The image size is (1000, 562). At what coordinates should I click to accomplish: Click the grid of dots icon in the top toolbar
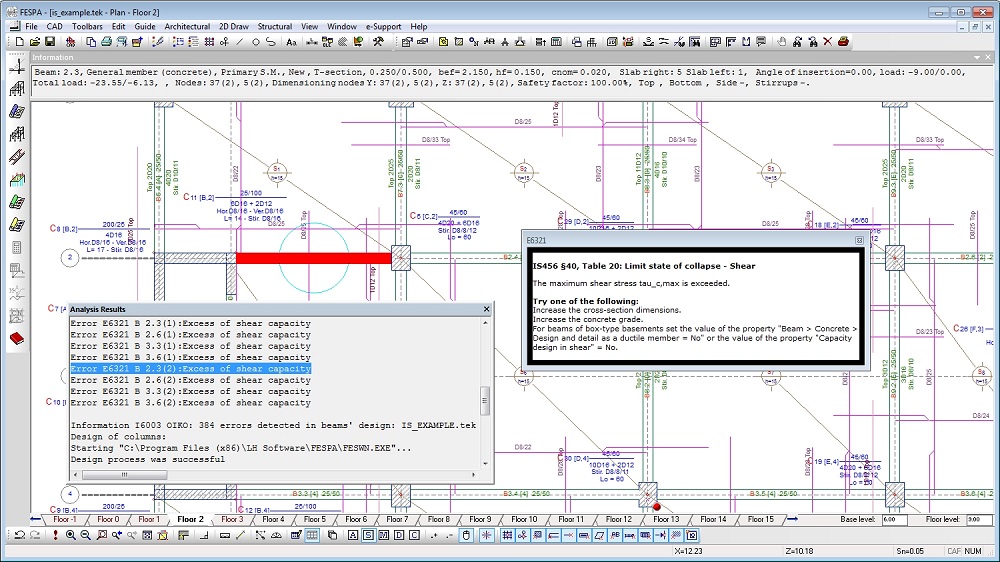point(209,42)
